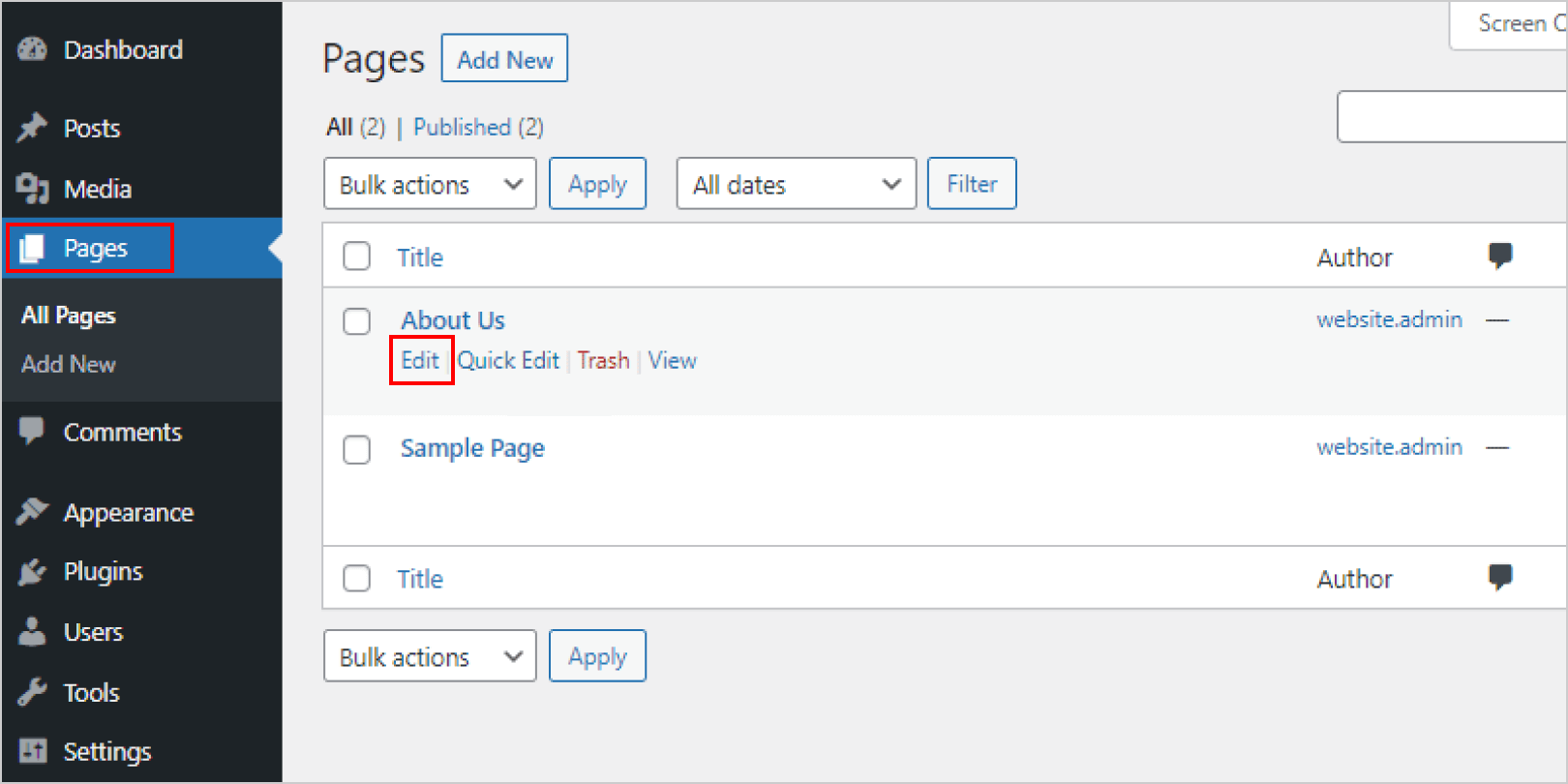Click the Settings sliders icon
The height and width of the screenshot is (784, 1568).
point(32,751)
